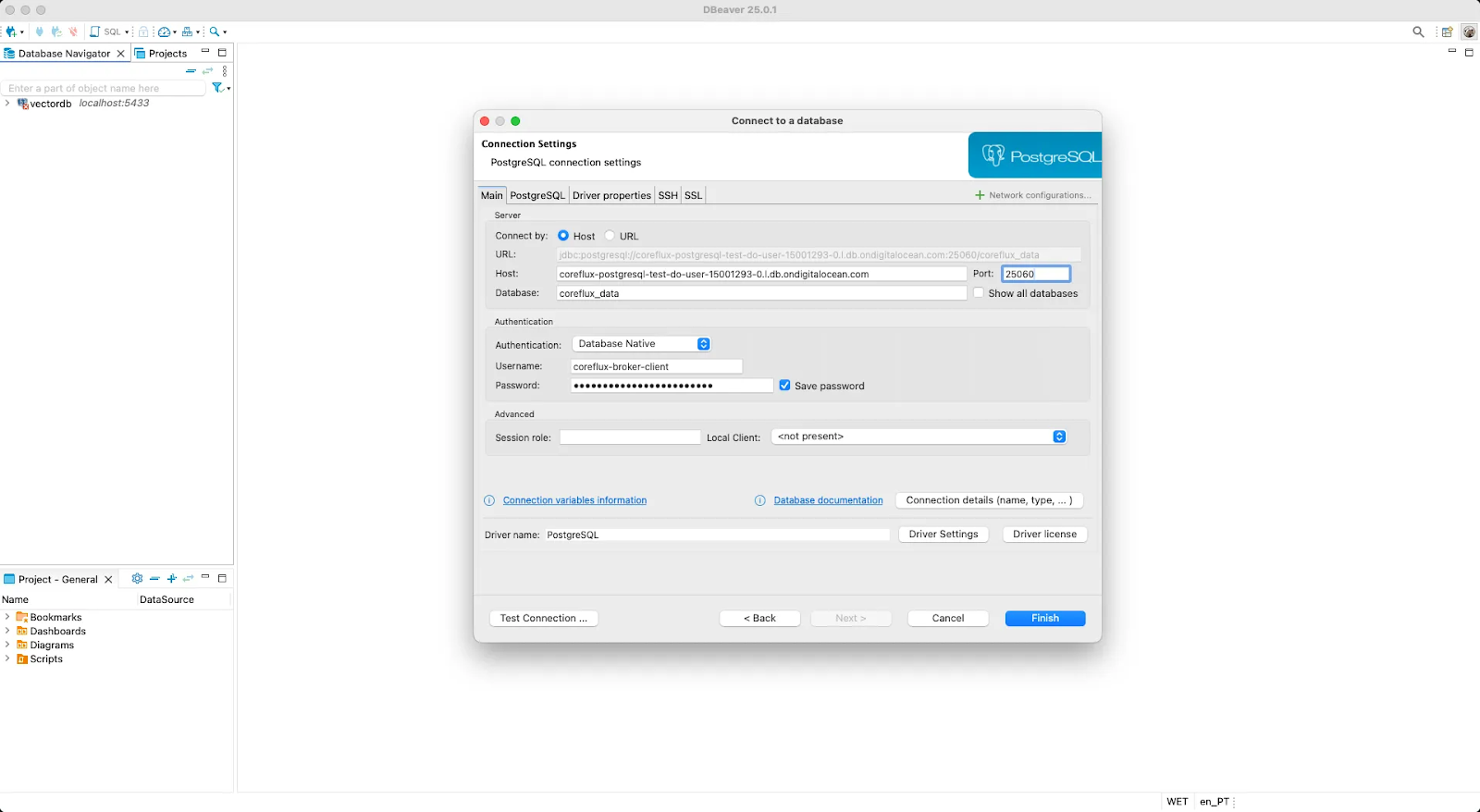Click the Password field
The image size is (1480, 812).
[672, 386]
